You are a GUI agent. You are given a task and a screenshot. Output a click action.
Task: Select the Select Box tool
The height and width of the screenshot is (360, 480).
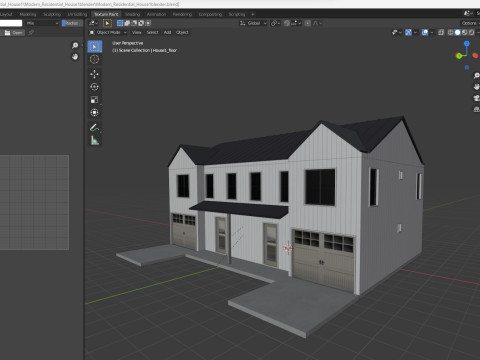pyautogui.click(x=95, y=47)
